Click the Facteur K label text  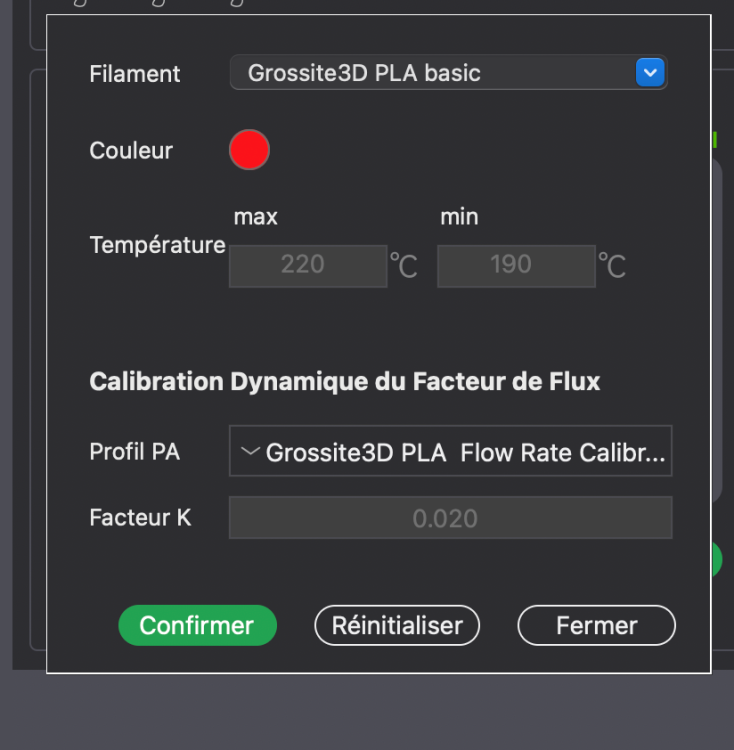coord(140,518)
